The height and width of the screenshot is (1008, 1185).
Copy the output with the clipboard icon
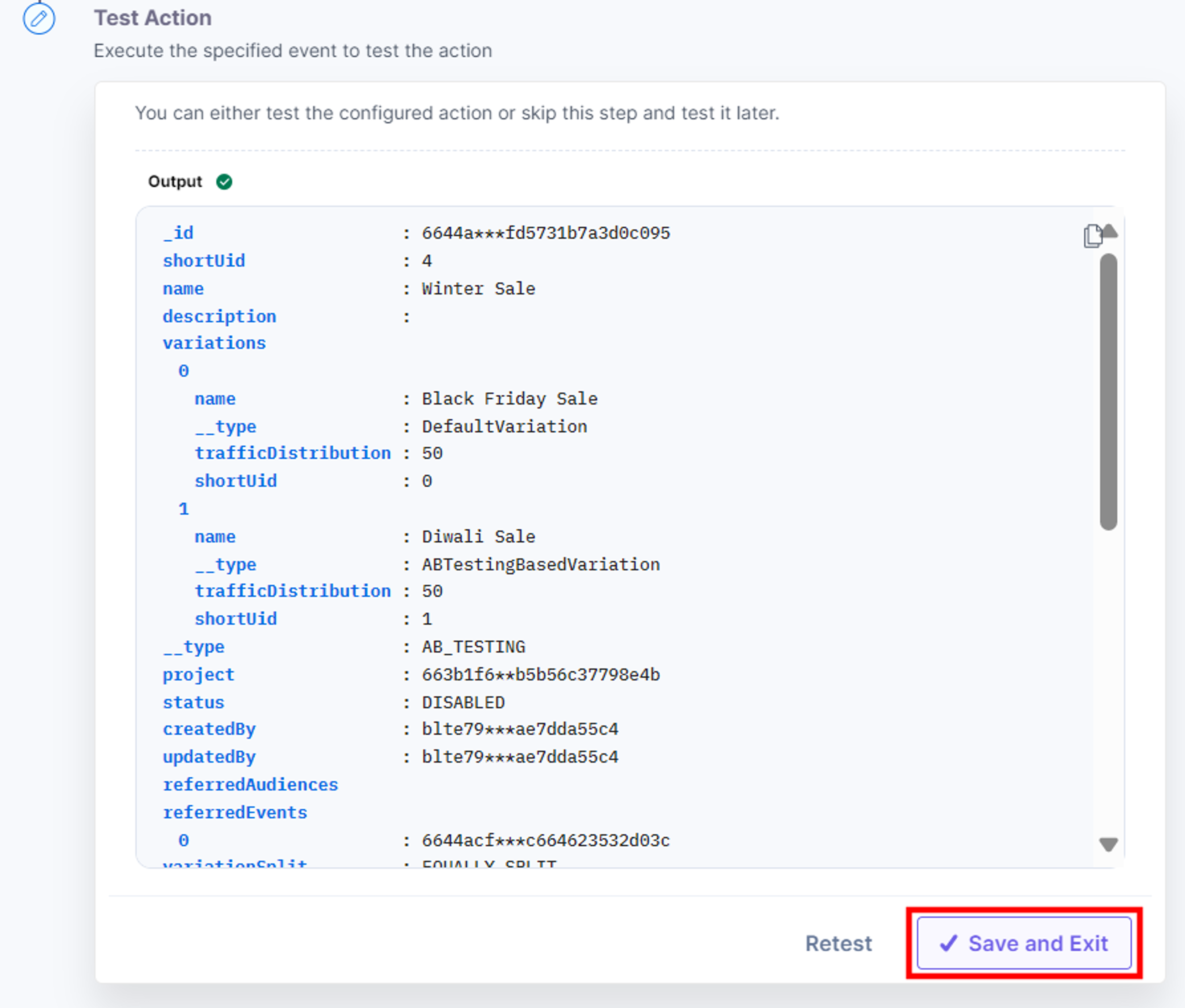1092,236
